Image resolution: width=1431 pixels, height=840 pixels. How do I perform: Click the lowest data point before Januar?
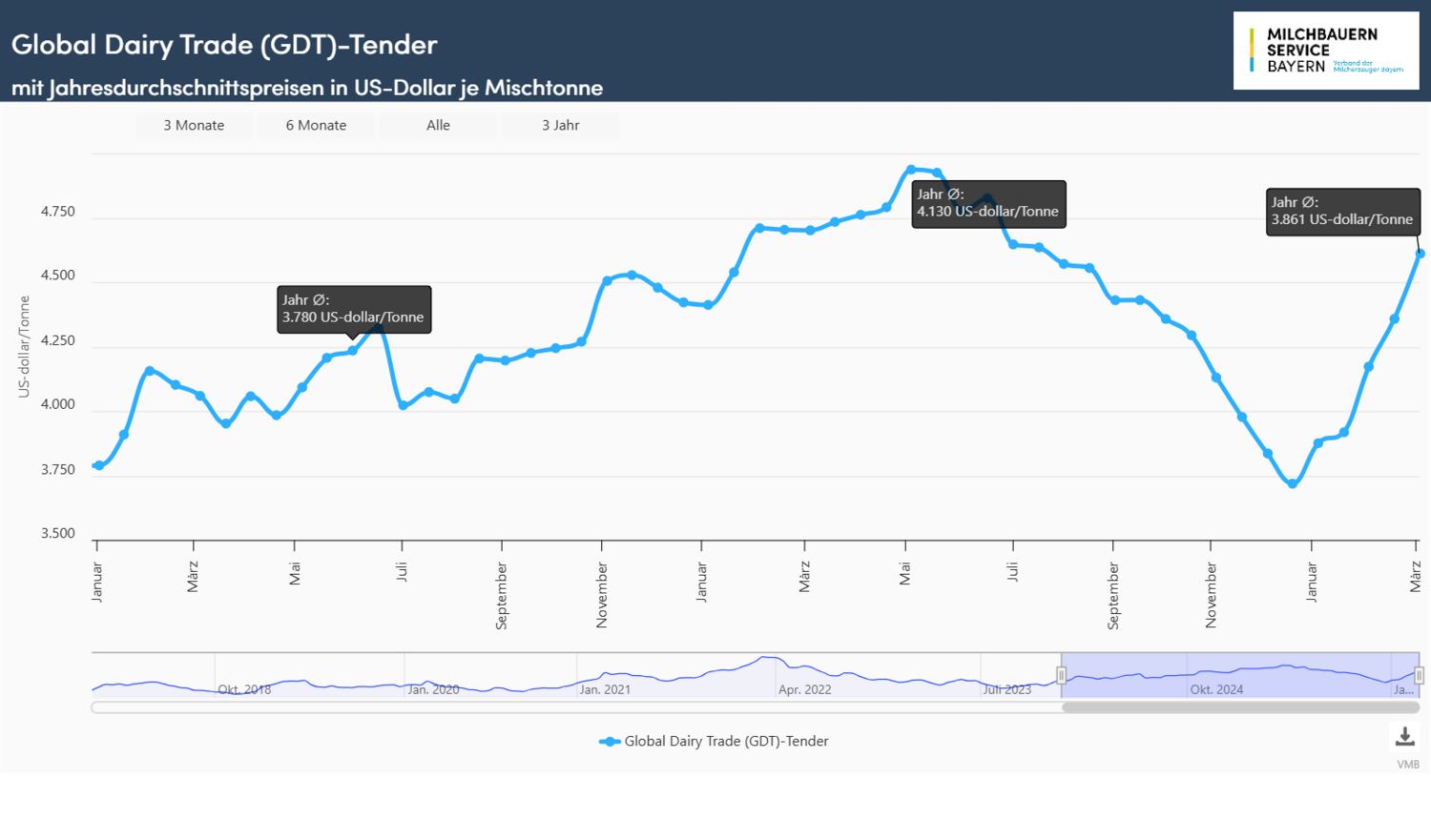pyautogui.click(x=1293, y=483)
